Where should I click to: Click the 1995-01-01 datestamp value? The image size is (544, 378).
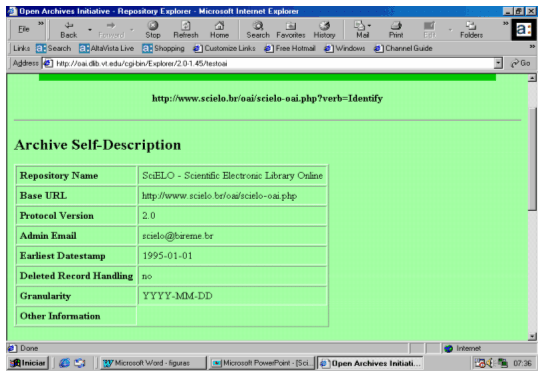167,256
